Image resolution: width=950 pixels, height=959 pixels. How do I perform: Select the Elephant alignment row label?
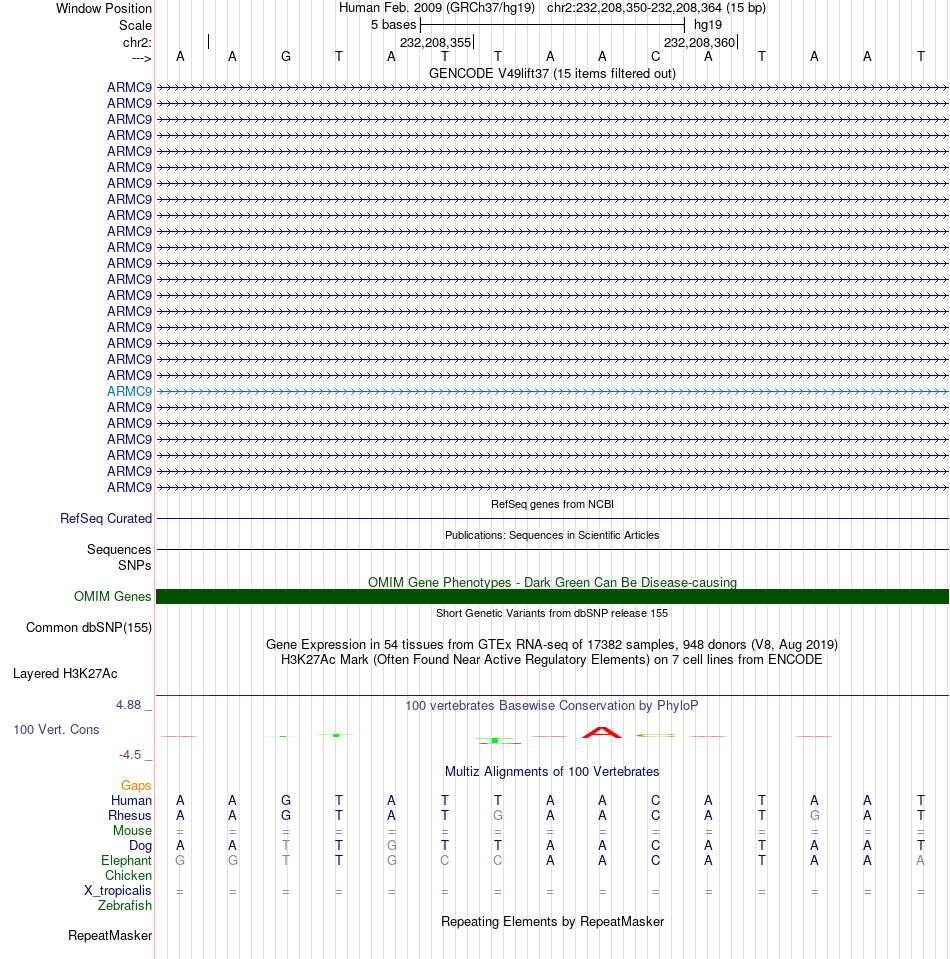(126, 861)
